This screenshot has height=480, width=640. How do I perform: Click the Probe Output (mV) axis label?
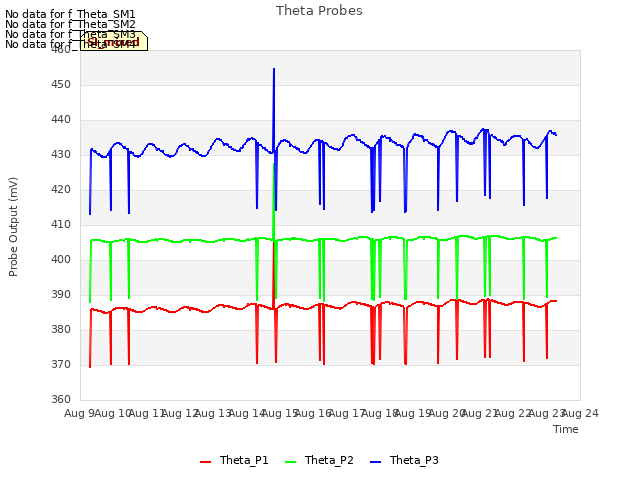(13, 227)
